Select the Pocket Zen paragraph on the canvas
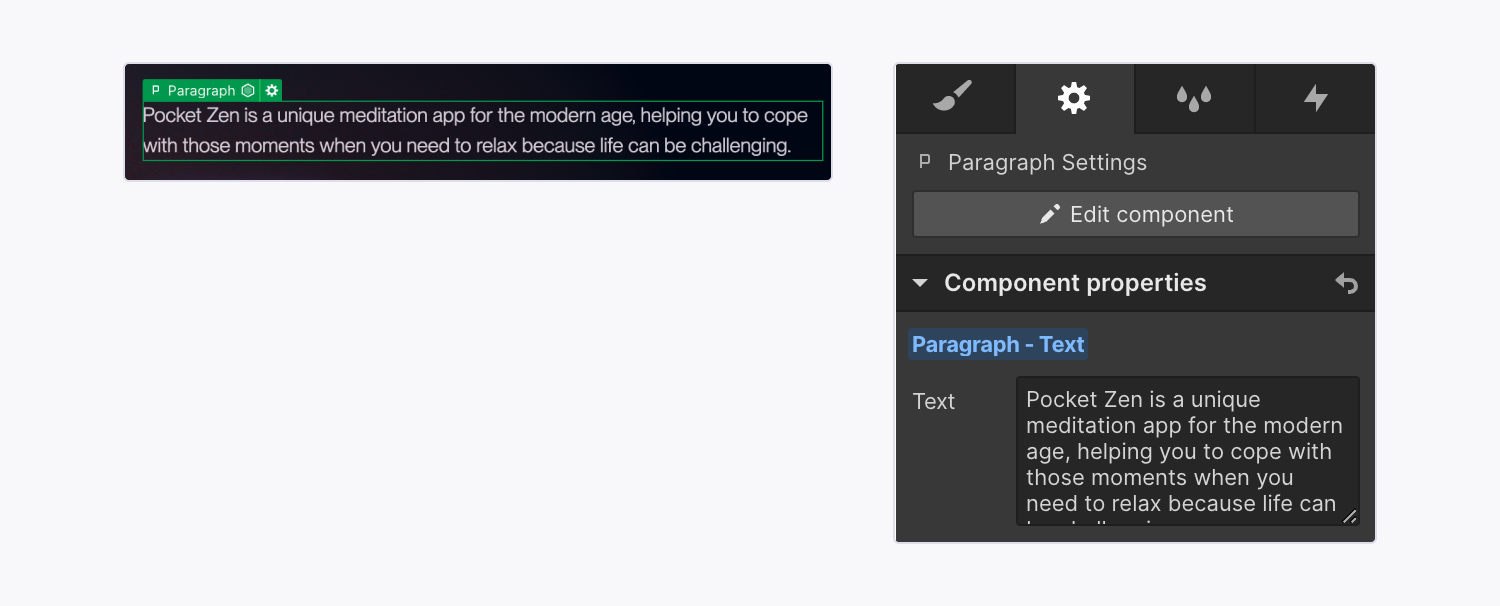Screen dimensions: 1500x606 tap(478, 130)
